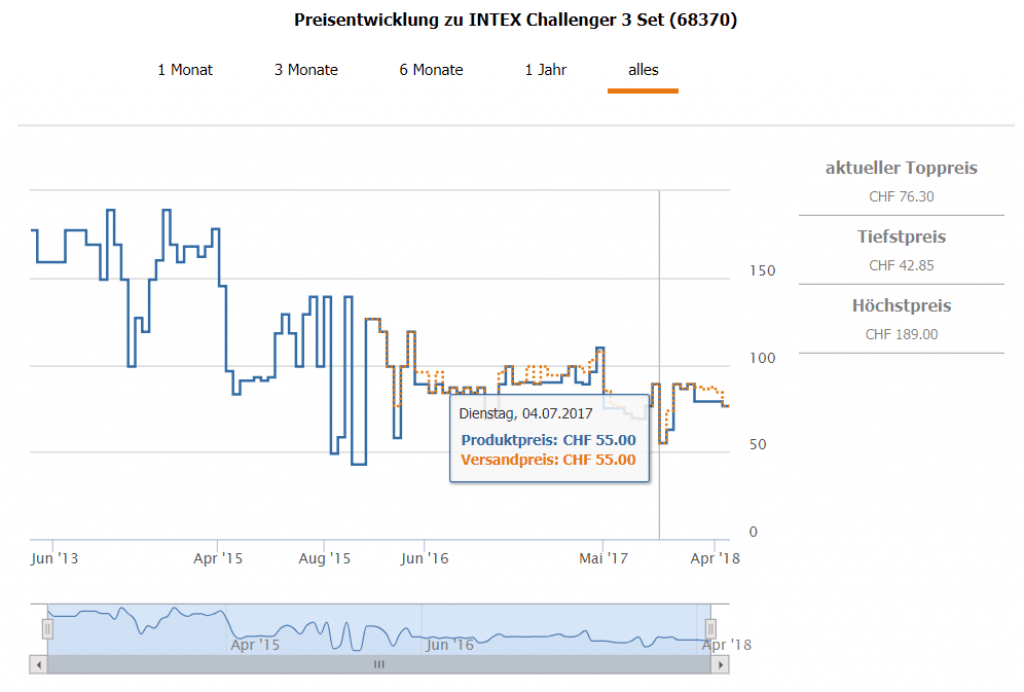The width and height of the screenshot is (1024, 692).
Task: Click the Jun '13 x-axis label
Action: pos(55,559)
